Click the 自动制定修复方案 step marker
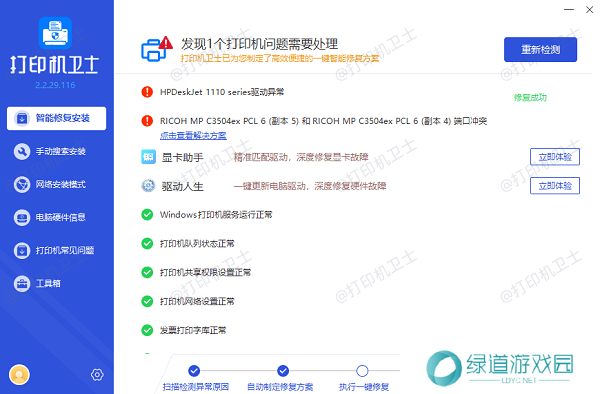The width and height of the screenshot is (600, 394). coord(283,371)
